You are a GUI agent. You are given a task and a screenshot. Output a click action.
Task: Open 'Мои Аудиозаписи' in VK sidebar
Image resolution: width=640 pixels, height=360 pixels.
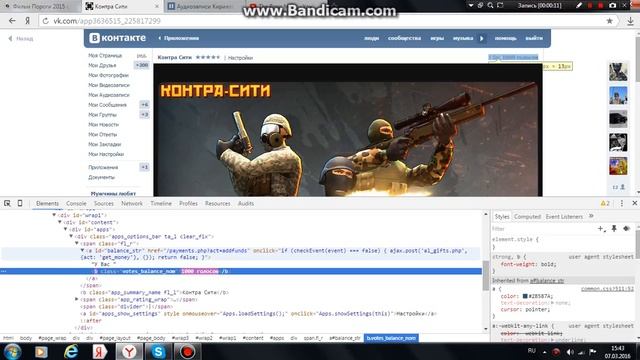click(109, 95)
